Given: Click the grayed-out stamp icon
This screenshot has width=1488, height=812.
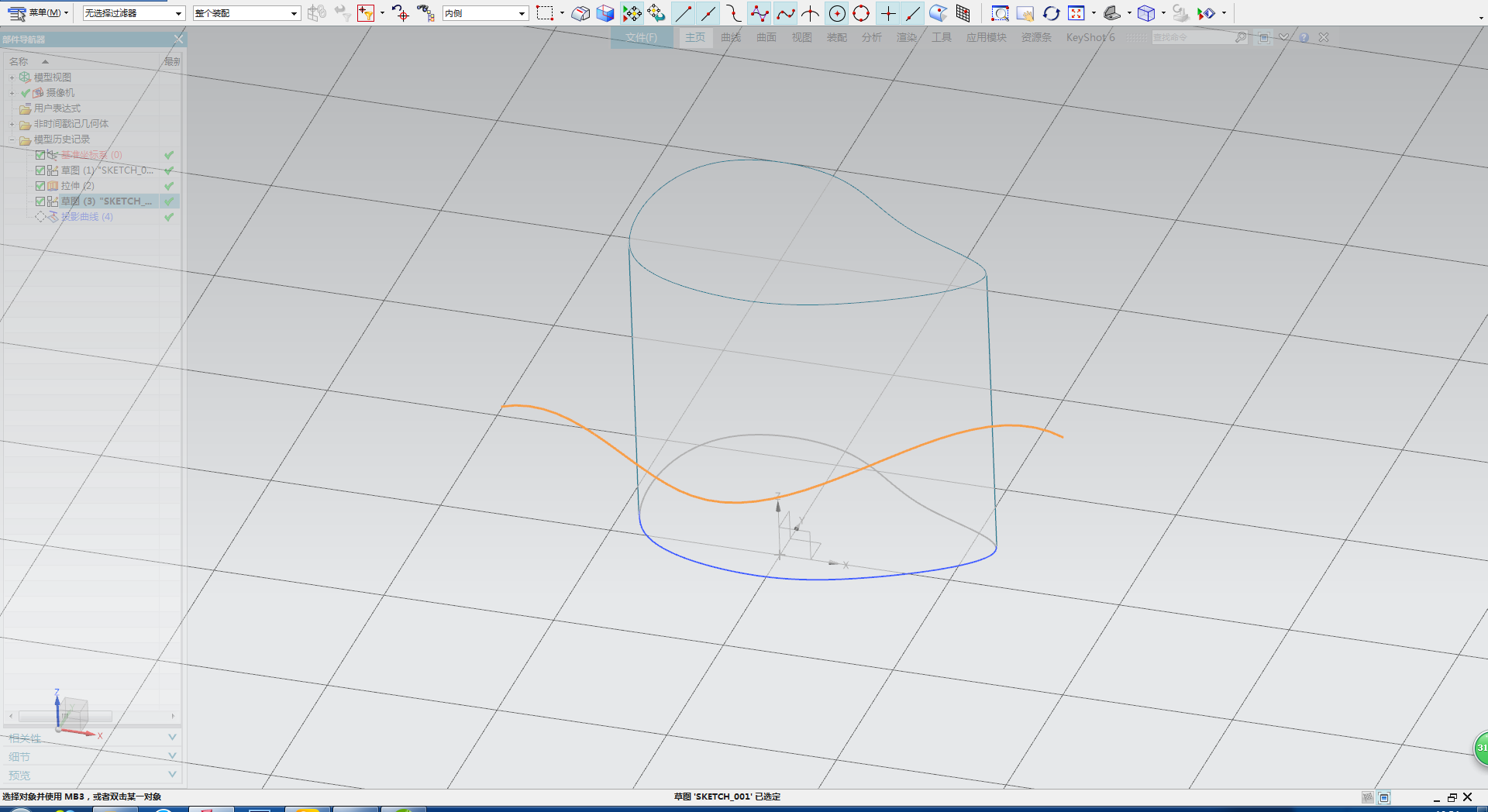Looking at the screenshot, I should (x=1180, y=13).
